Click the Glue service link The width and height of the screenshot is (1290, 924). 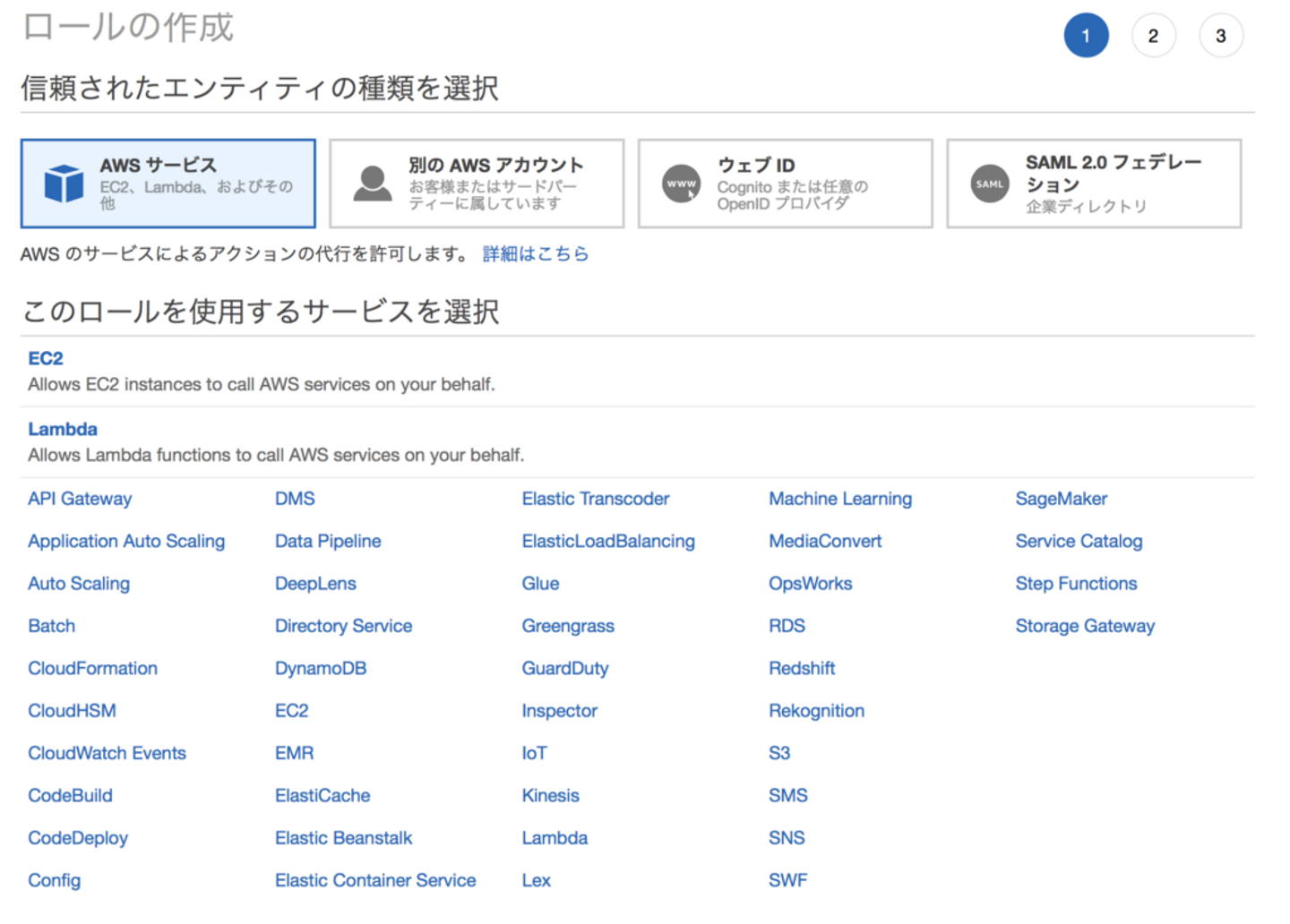[x=540, y=584]
